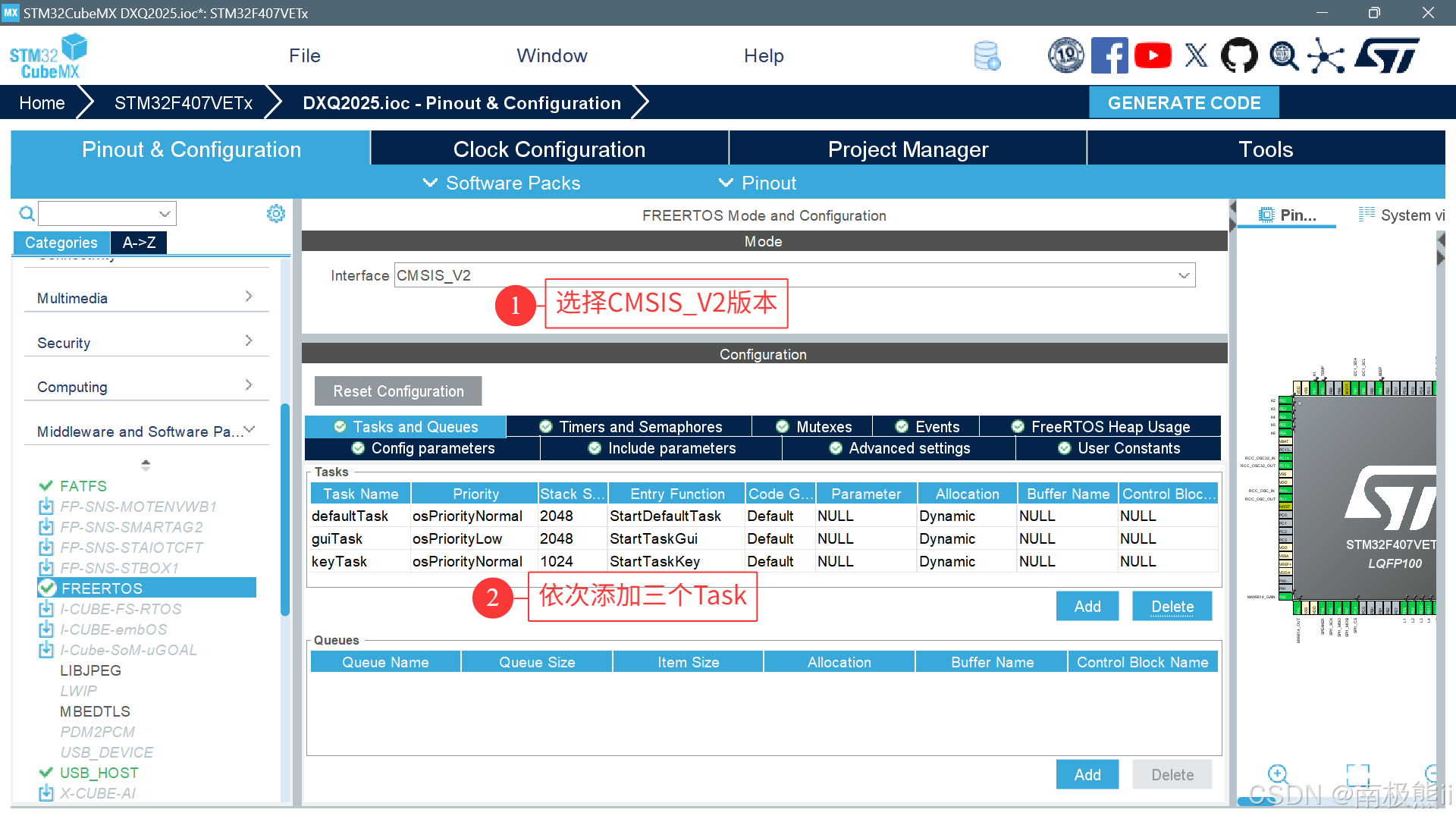1456x819 pixels.
Task: Click the search magnifier beside category filter
Action: coord(27,214)
